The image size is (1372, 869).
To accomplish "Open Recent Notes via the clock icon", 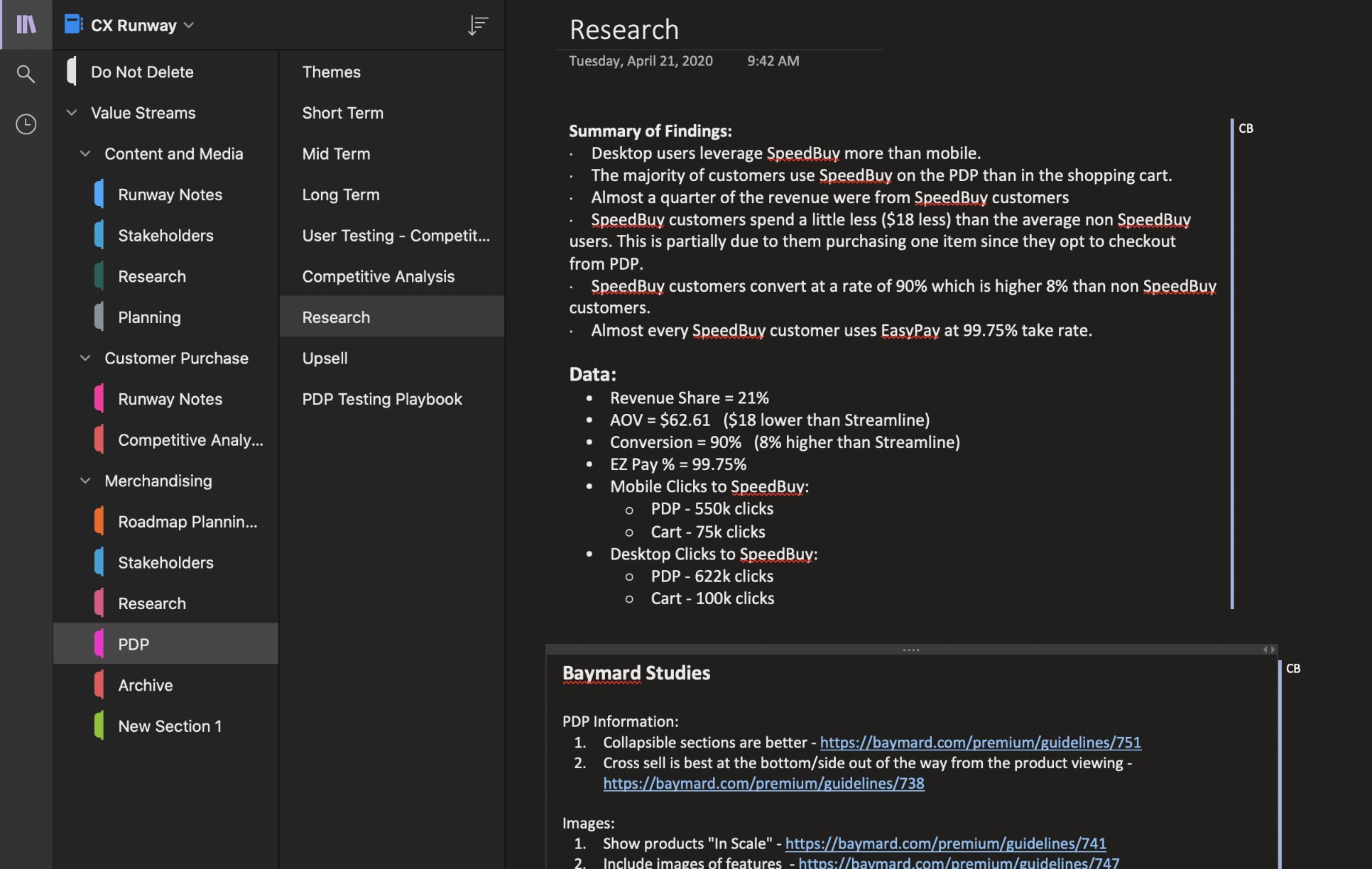I will pos(26,124).
